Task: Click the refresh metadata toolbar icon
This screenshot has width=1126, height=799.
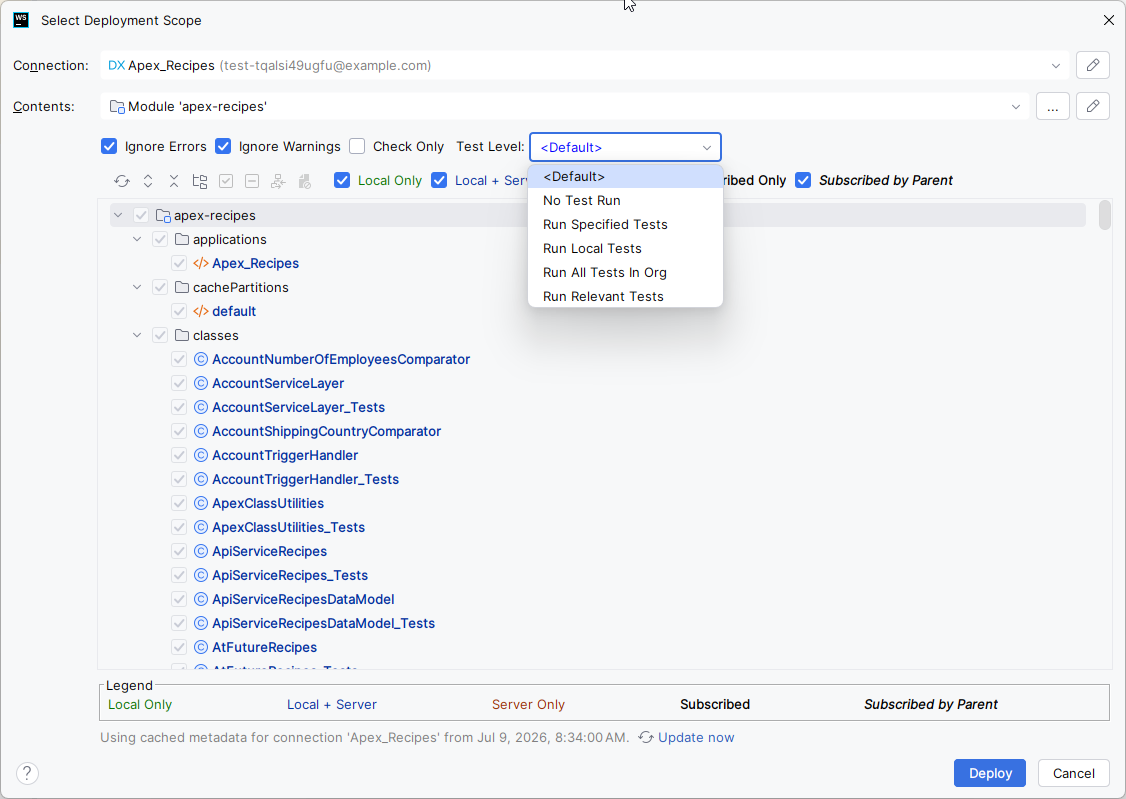Action: click(x=122, y=181)
